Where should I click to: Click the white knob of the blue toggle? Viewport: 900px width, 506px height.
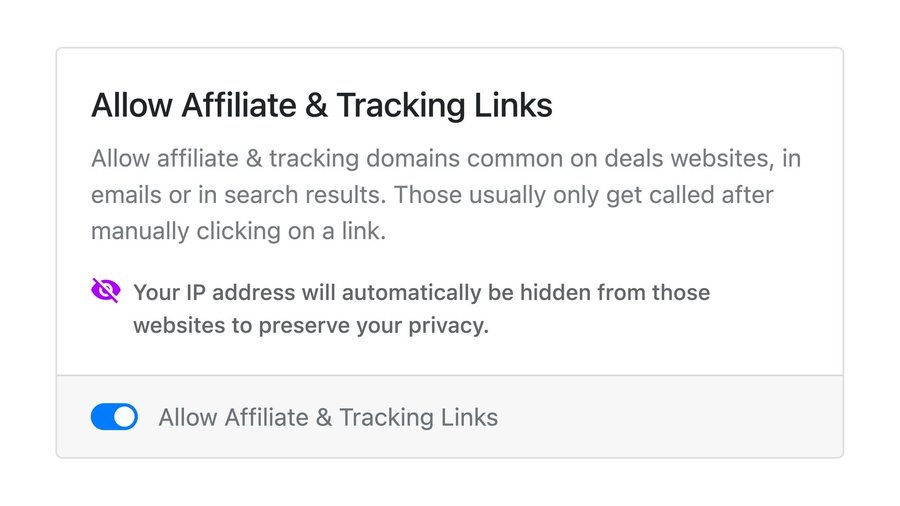point(125,417)
